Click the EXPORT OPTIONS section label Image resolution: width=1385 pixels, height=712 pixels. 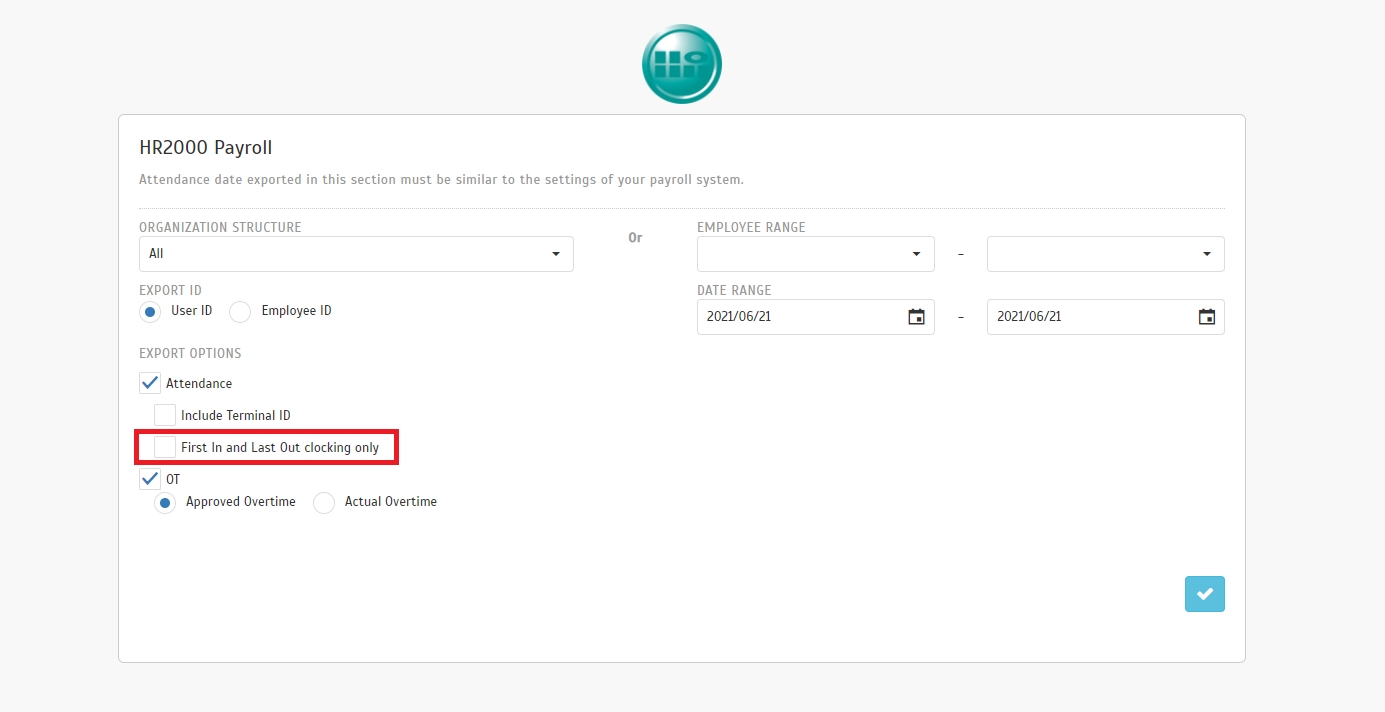point(190,353)
